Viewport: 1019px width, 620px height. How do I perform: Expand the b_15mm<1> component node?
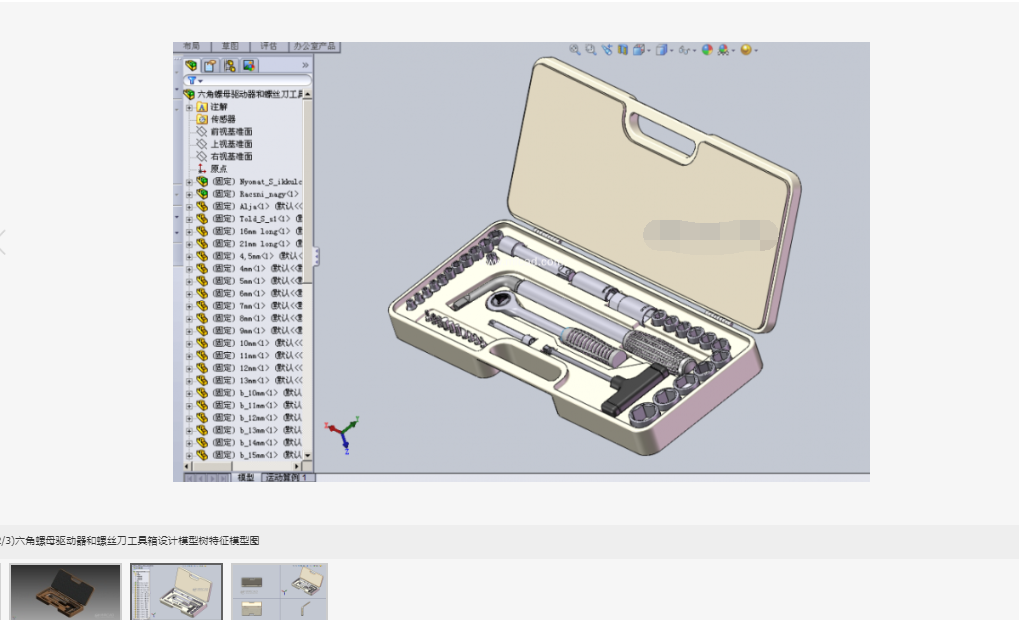(189, 455)
